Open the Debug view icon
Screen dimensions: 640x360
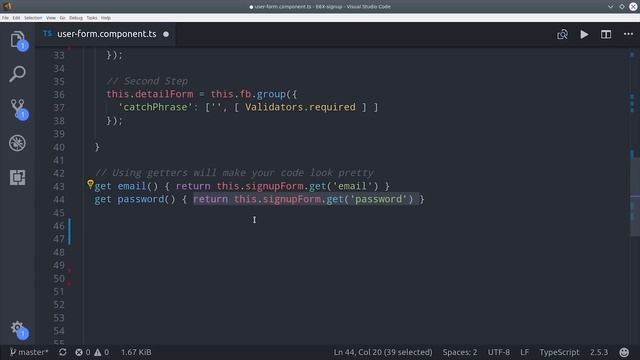[x=17, y=143]
